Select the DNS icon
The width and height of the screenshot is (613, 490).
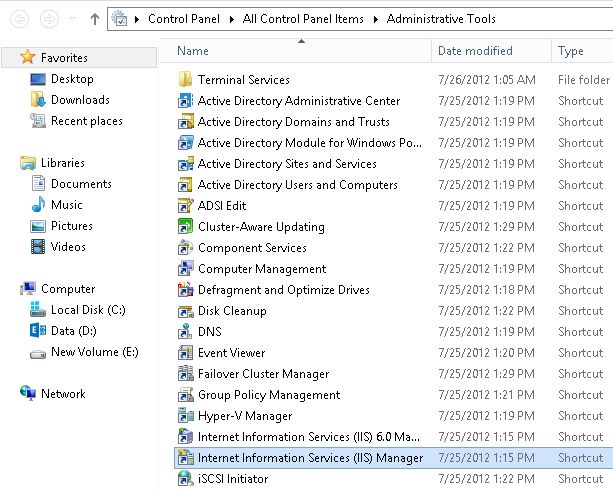pos(185,332)
